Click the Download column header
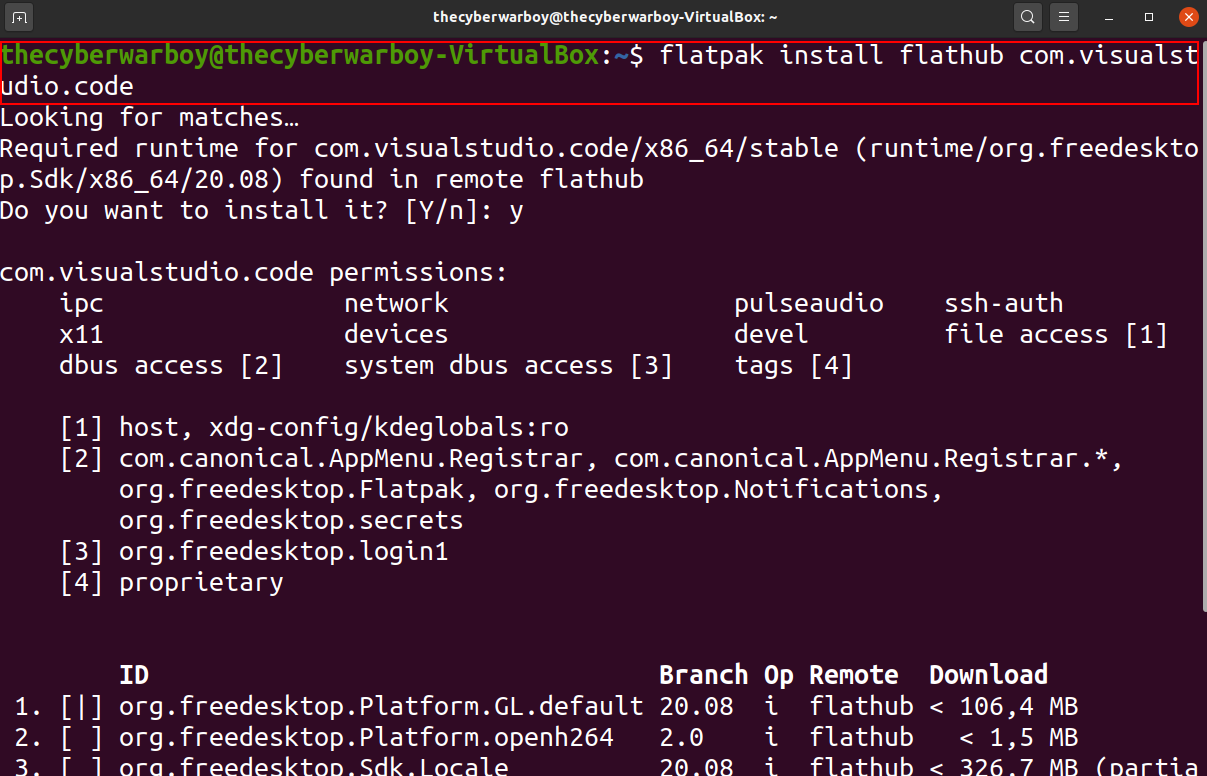 click(988, 675)
